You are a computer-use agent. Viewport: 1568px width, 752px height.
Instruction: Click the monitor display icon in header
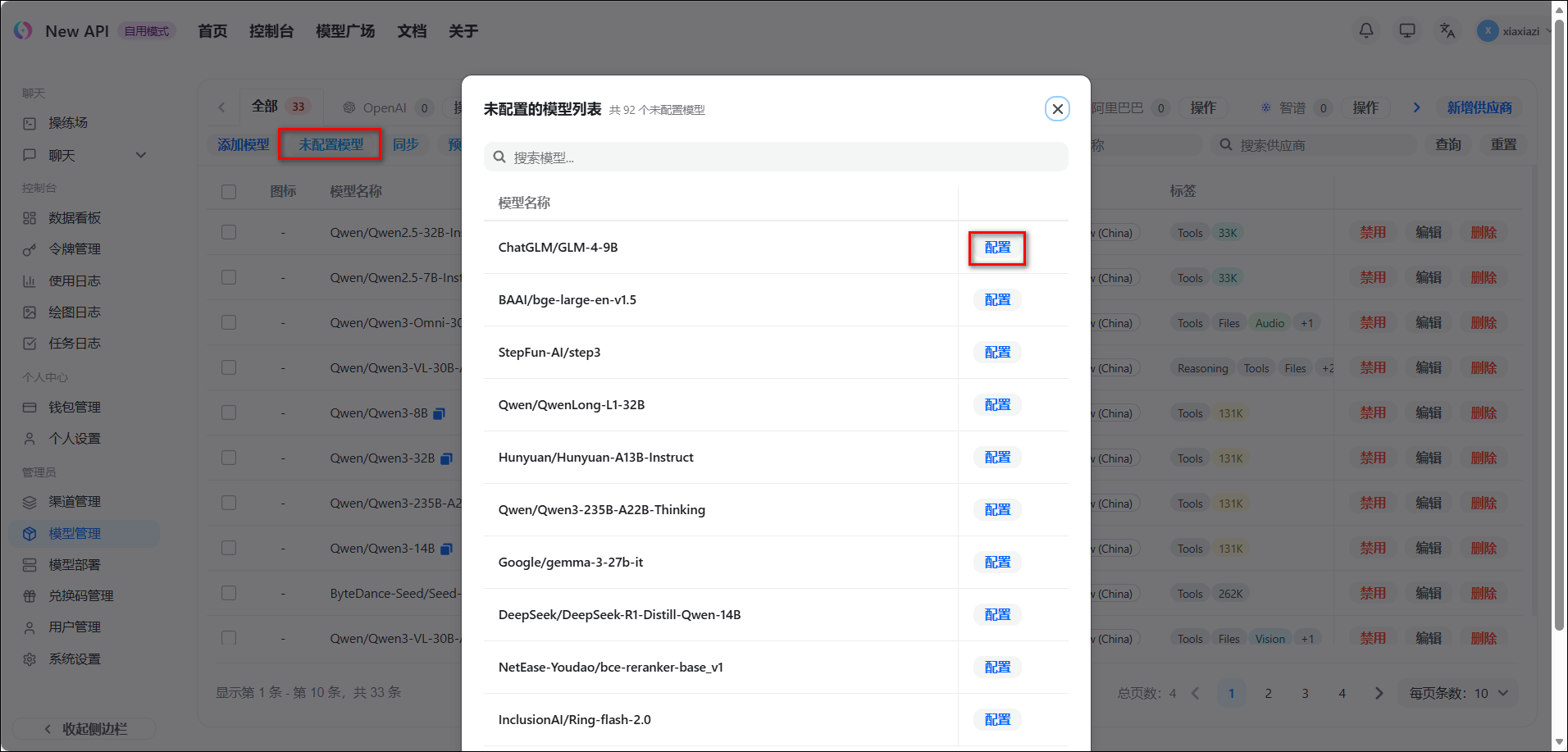coord(1407,31)
